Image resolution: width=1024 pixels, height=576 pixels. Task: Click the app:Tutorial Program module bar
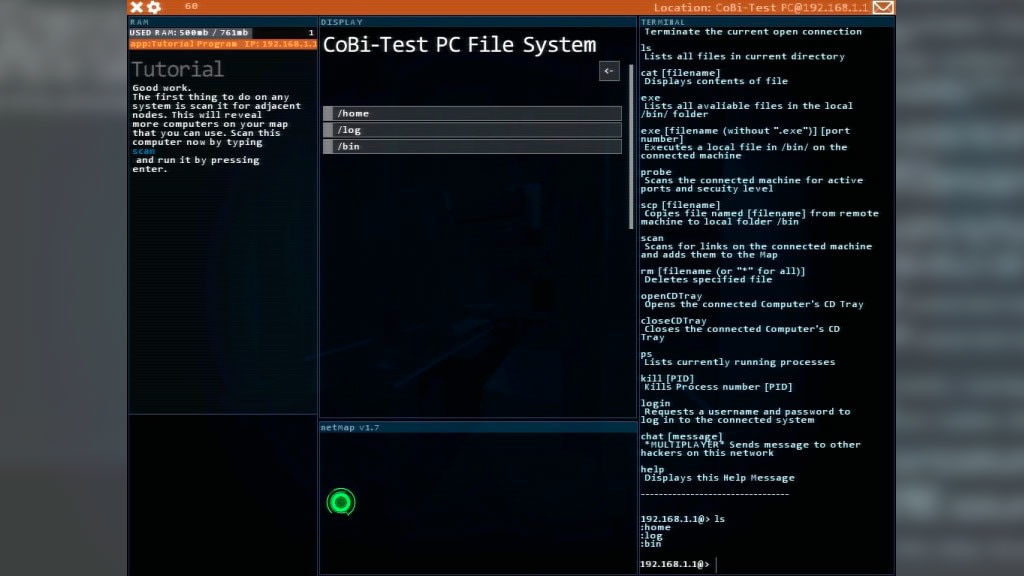pos(222,44)
